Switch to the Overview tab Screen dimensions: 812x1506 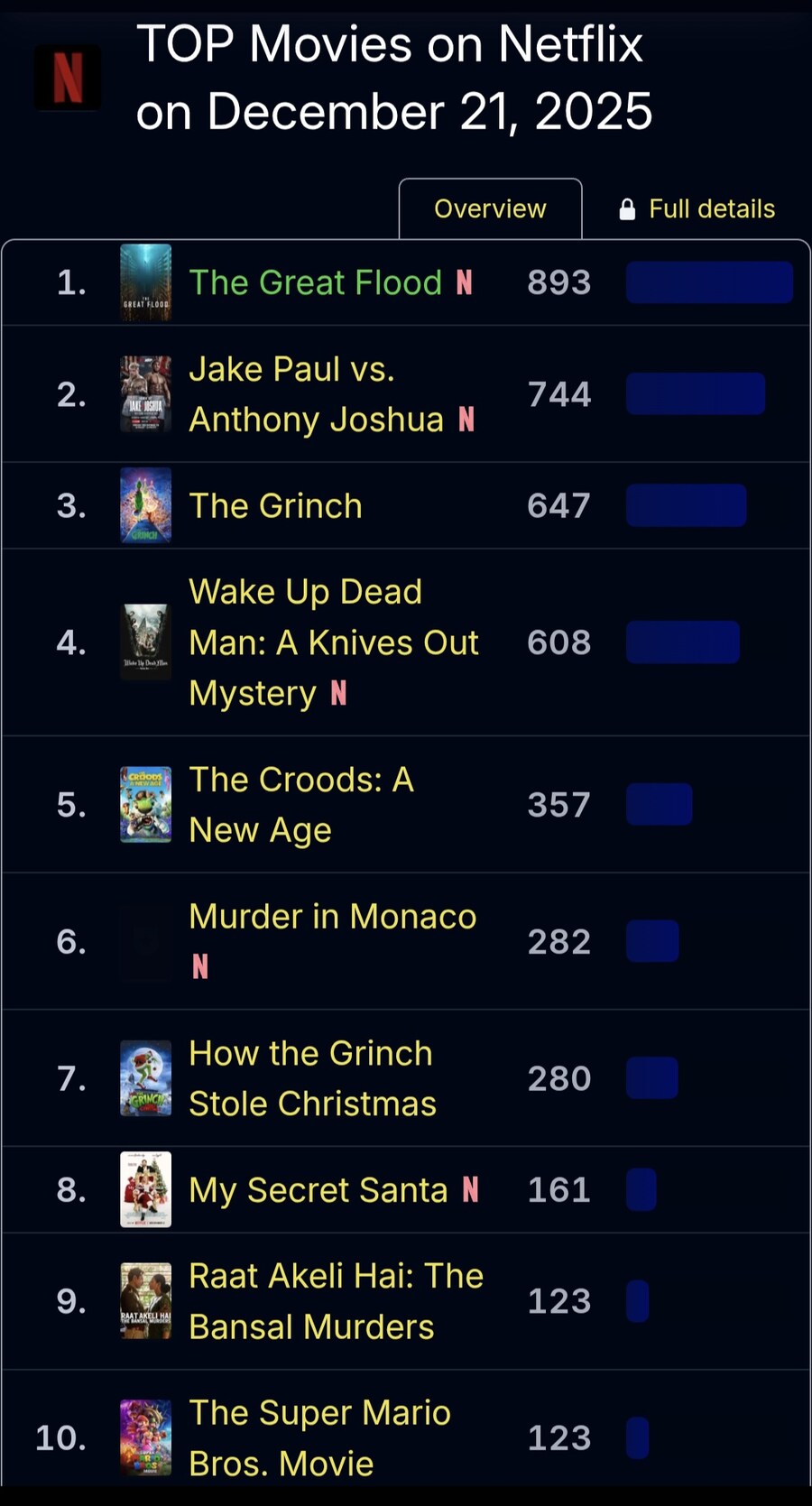[490, 209]
